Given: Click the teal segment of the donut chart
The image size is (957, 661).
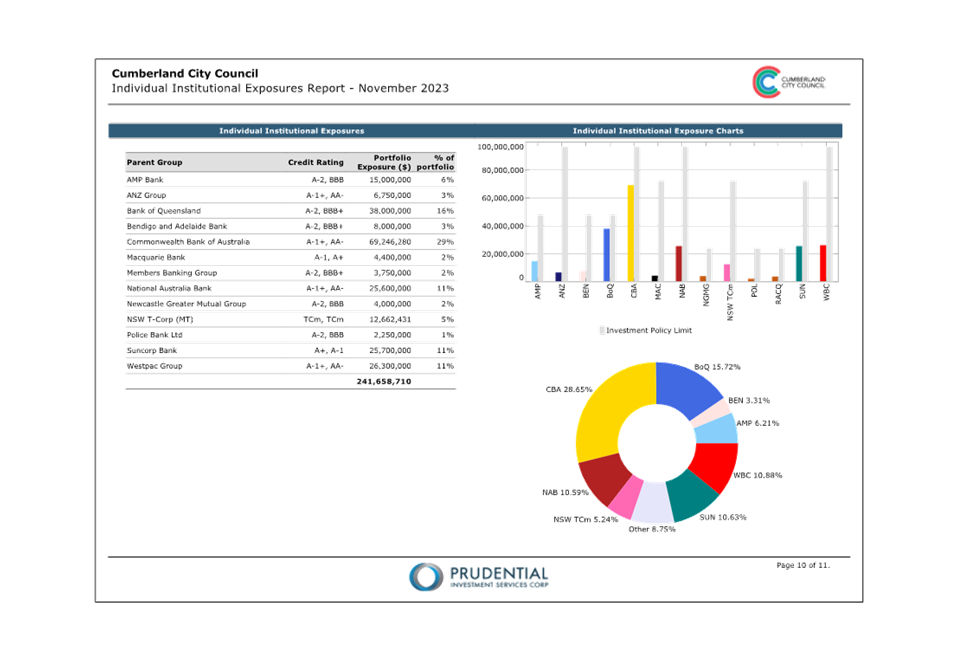Looking at the screenshot, I should coord(694,494).
